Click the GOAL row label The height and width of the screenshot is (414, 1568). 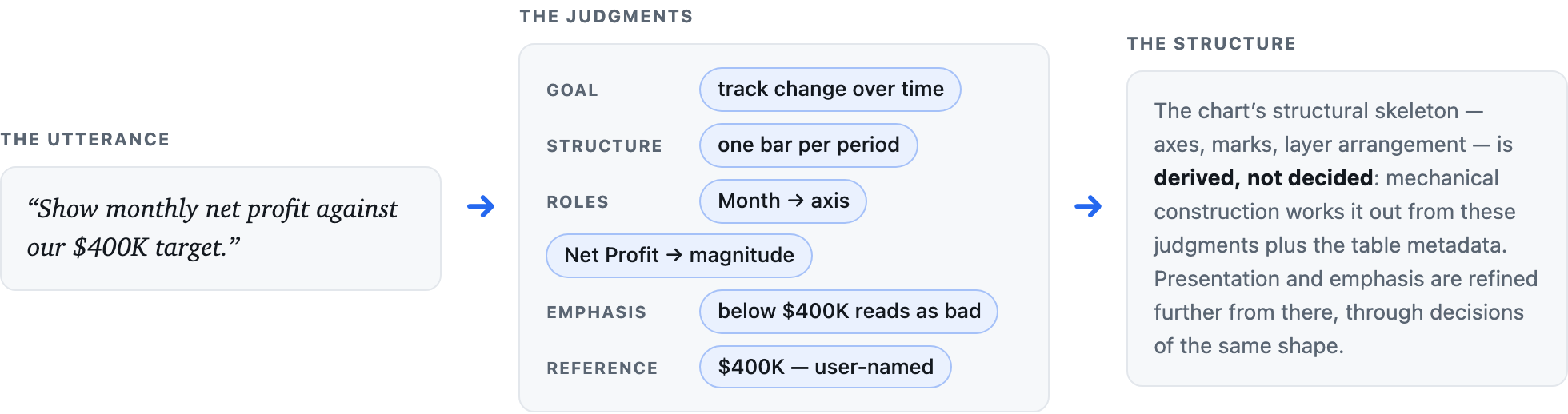(x=572, y=90)
